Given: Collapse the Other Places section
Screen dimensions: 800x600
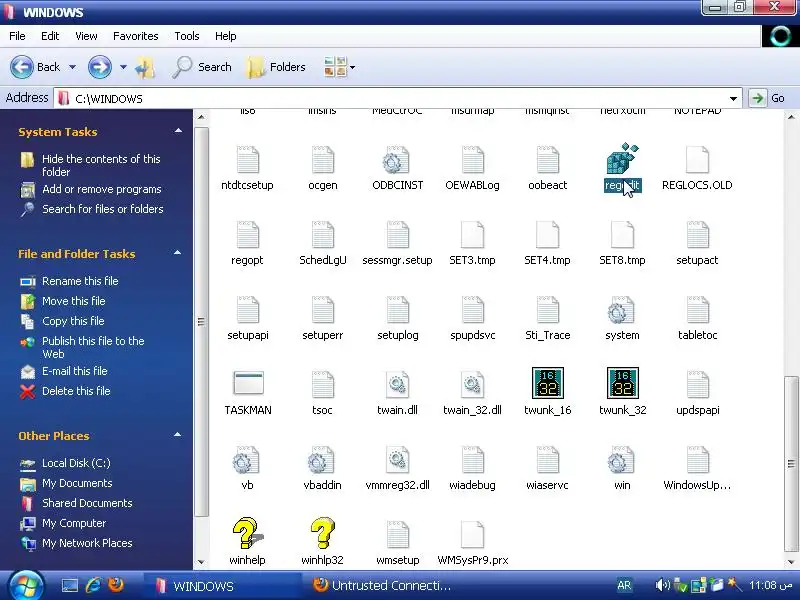Looking at the screenshot, I should 178,435.
